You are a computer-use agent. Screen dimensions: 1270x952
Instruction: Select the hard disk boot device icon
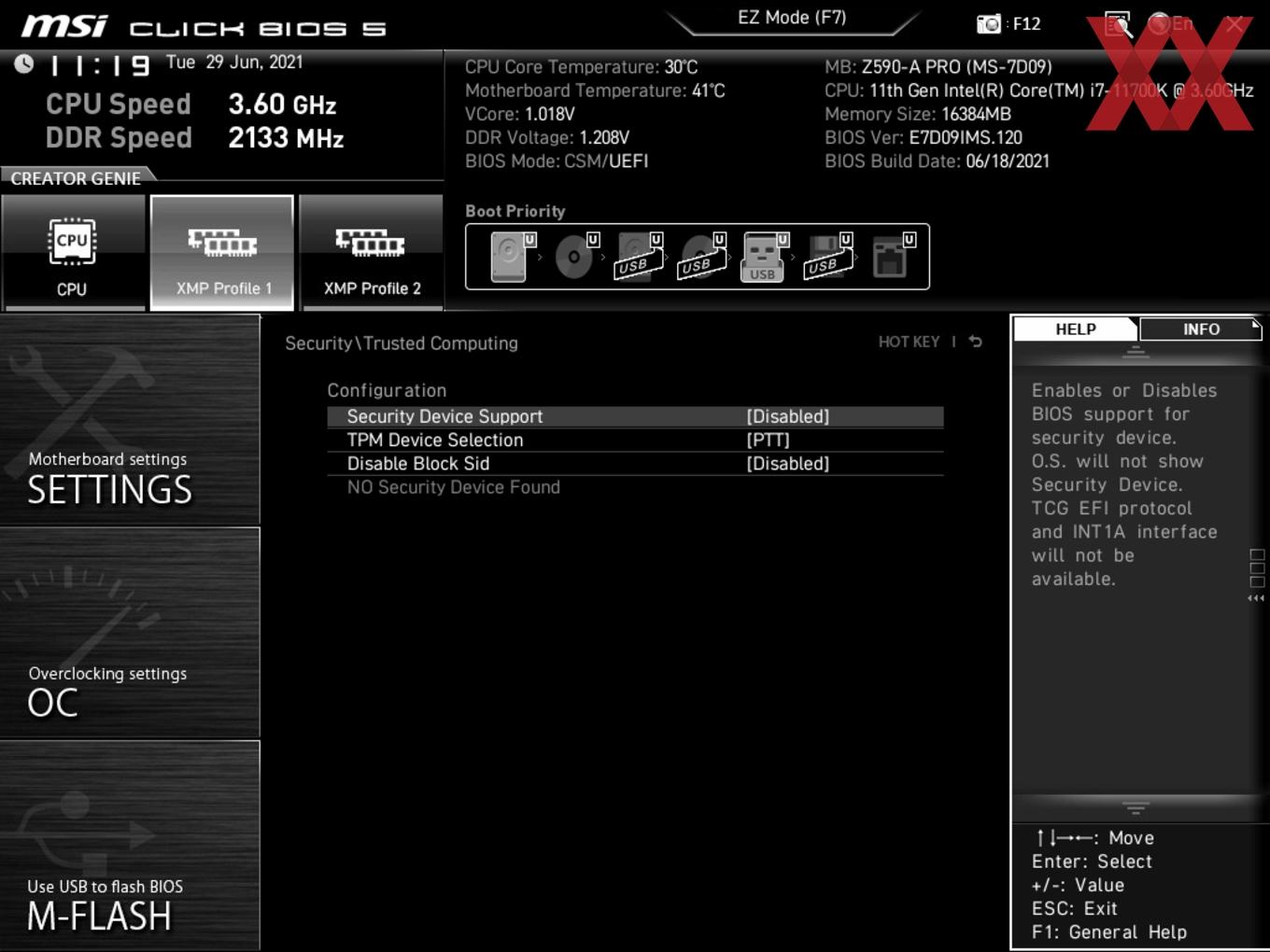[510, 257]
